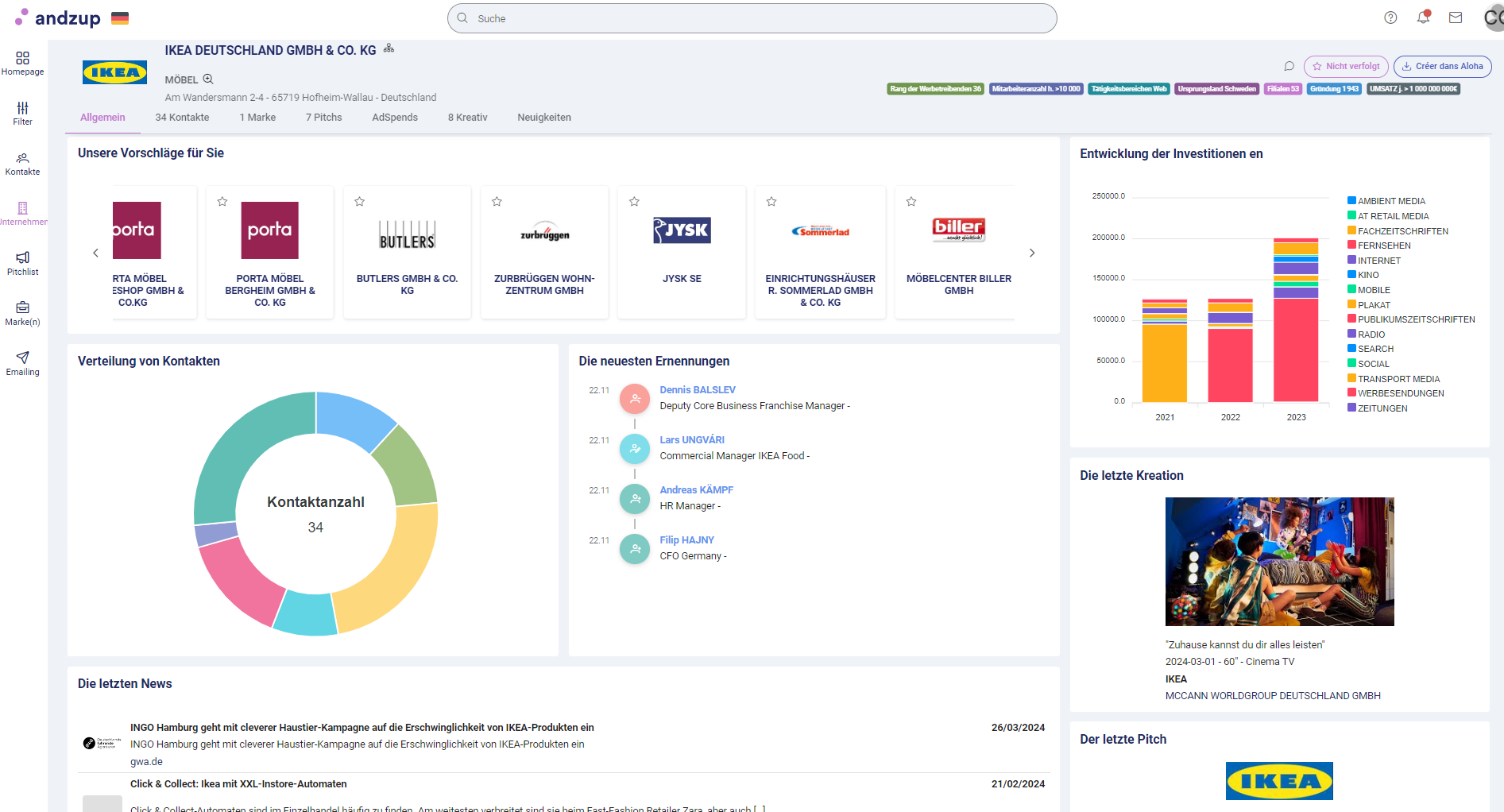Click the 2023 investment bar
The height and width of the screenshot is (812, 1504).
(x=1296, y=320)
